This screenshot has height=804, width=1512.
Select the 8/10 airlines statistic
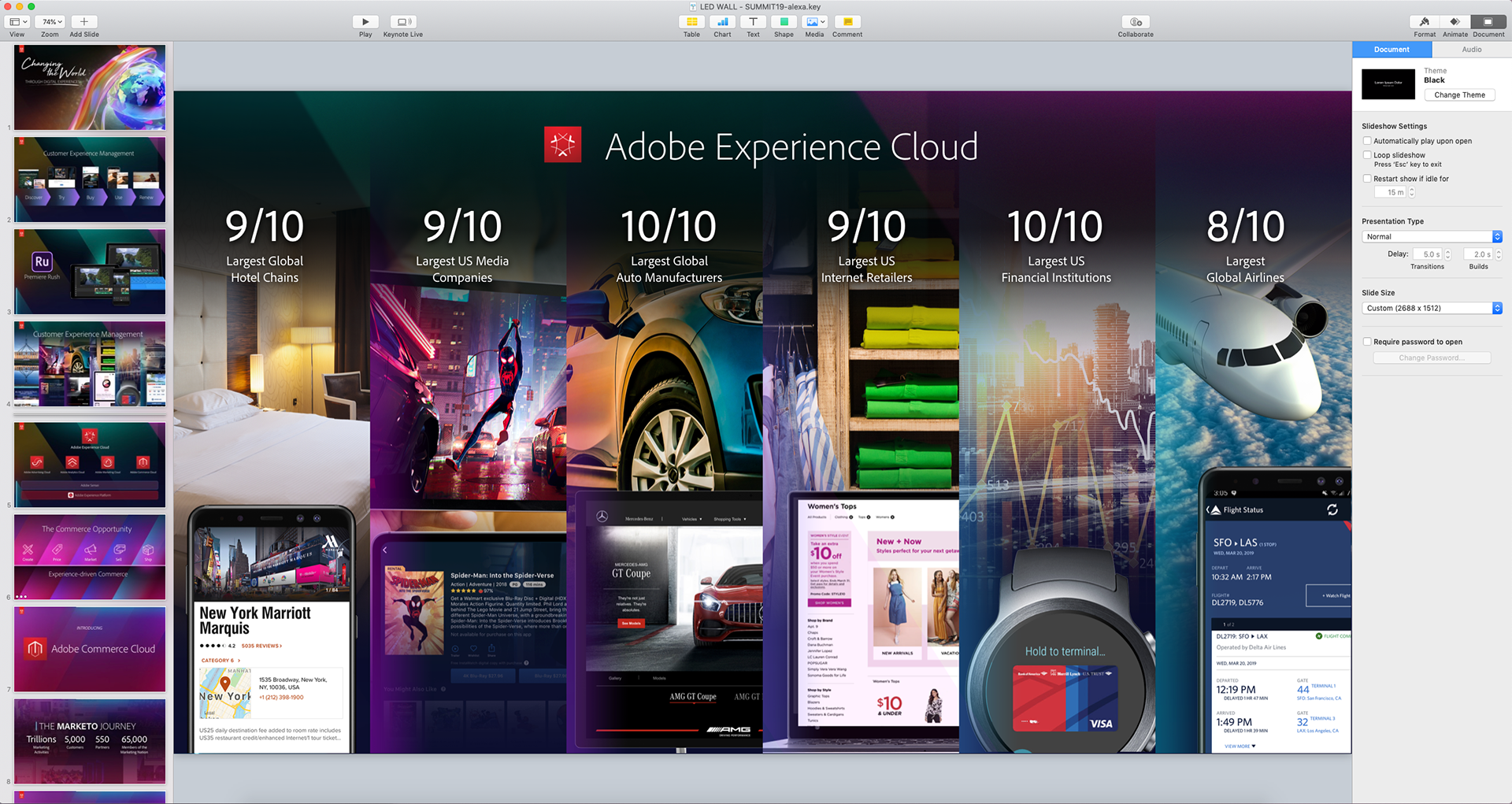[1245, 227]
